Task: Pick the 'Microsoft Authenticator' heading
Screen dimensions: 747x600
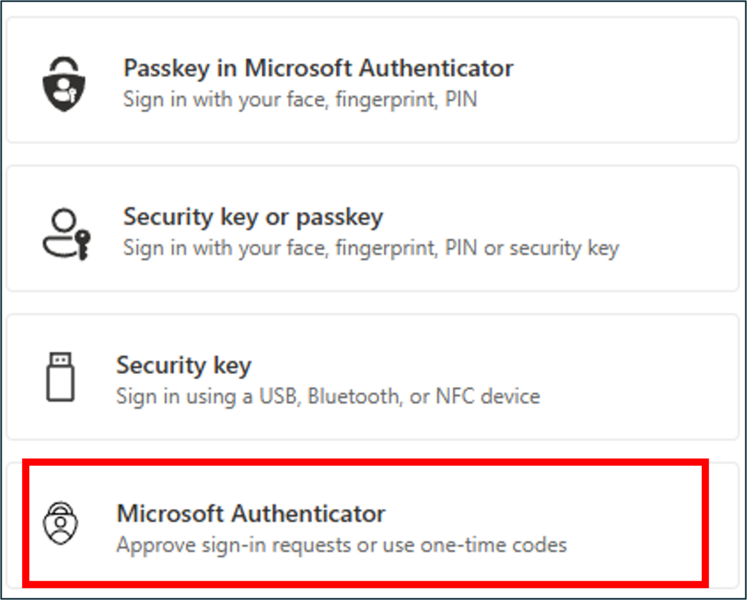Action: click(251, 513)
